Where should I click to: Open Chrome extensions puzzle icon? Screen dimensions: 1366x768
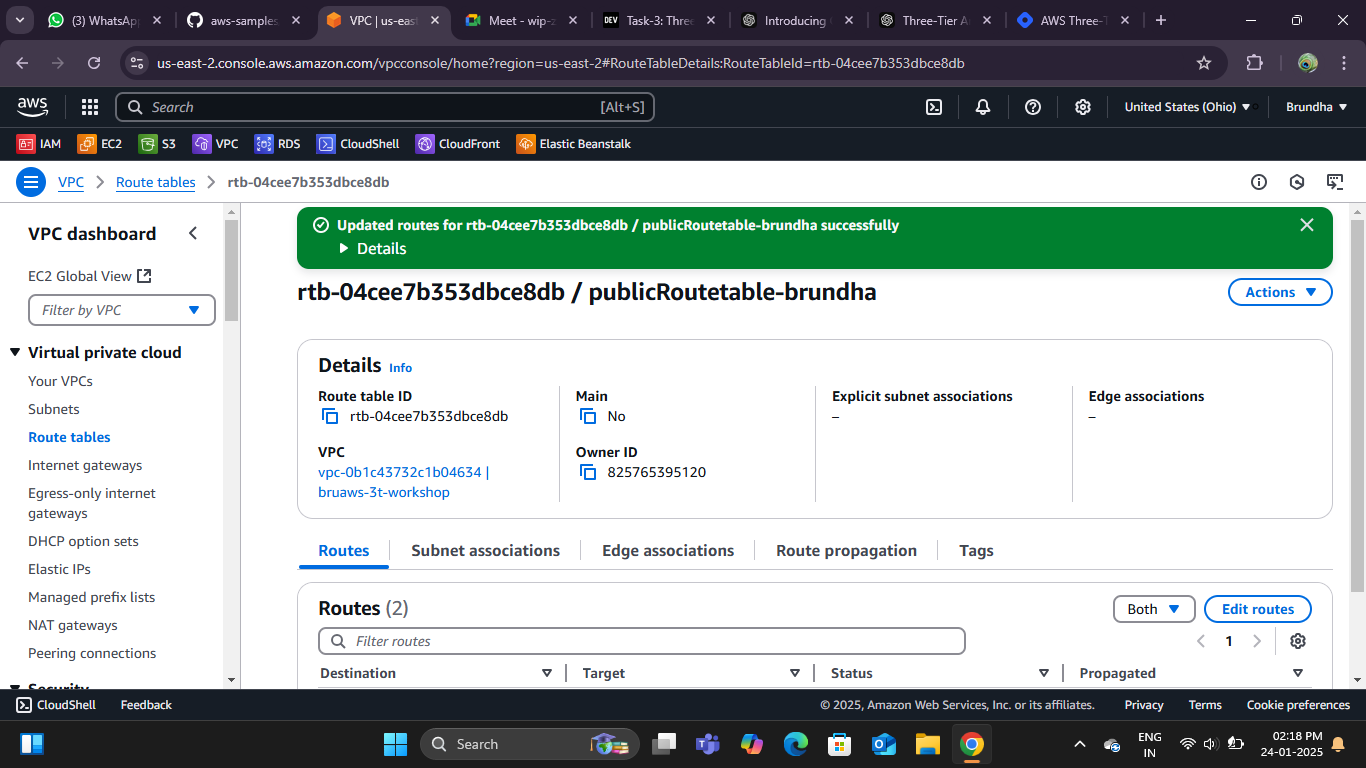1254,63
